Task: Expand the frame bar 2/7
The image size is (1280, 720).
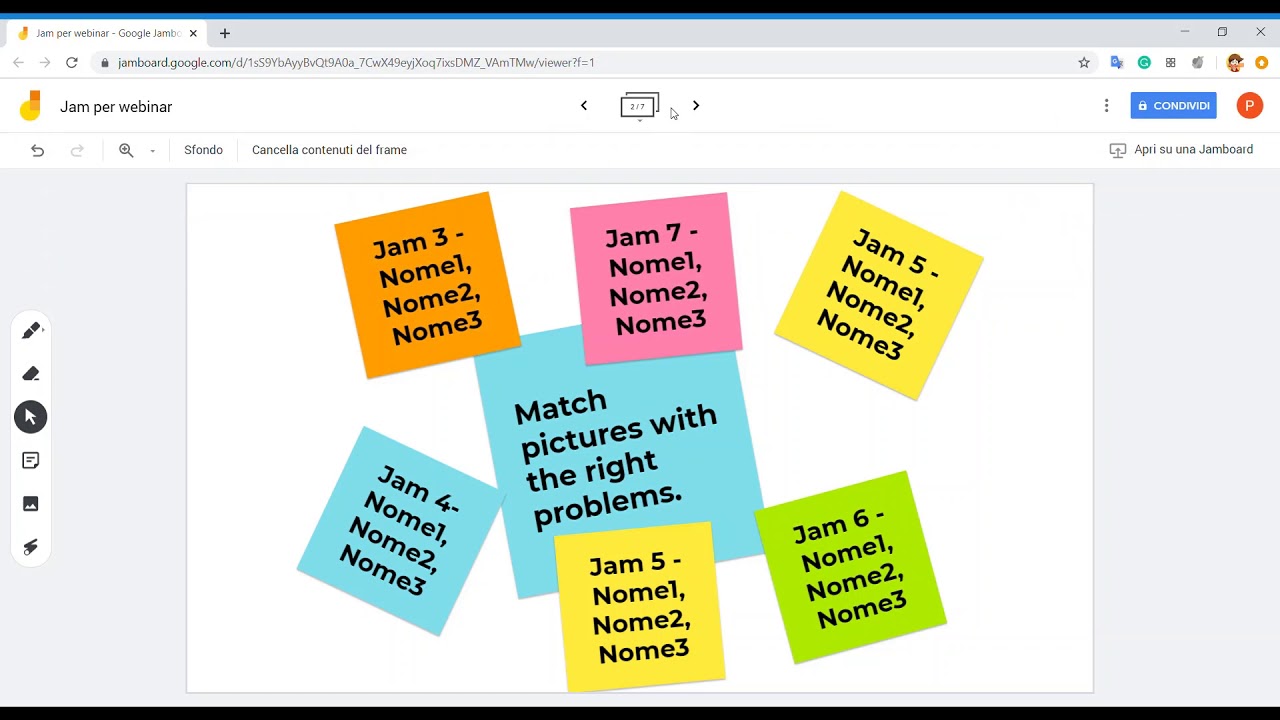Action: (x=640, y=106)
